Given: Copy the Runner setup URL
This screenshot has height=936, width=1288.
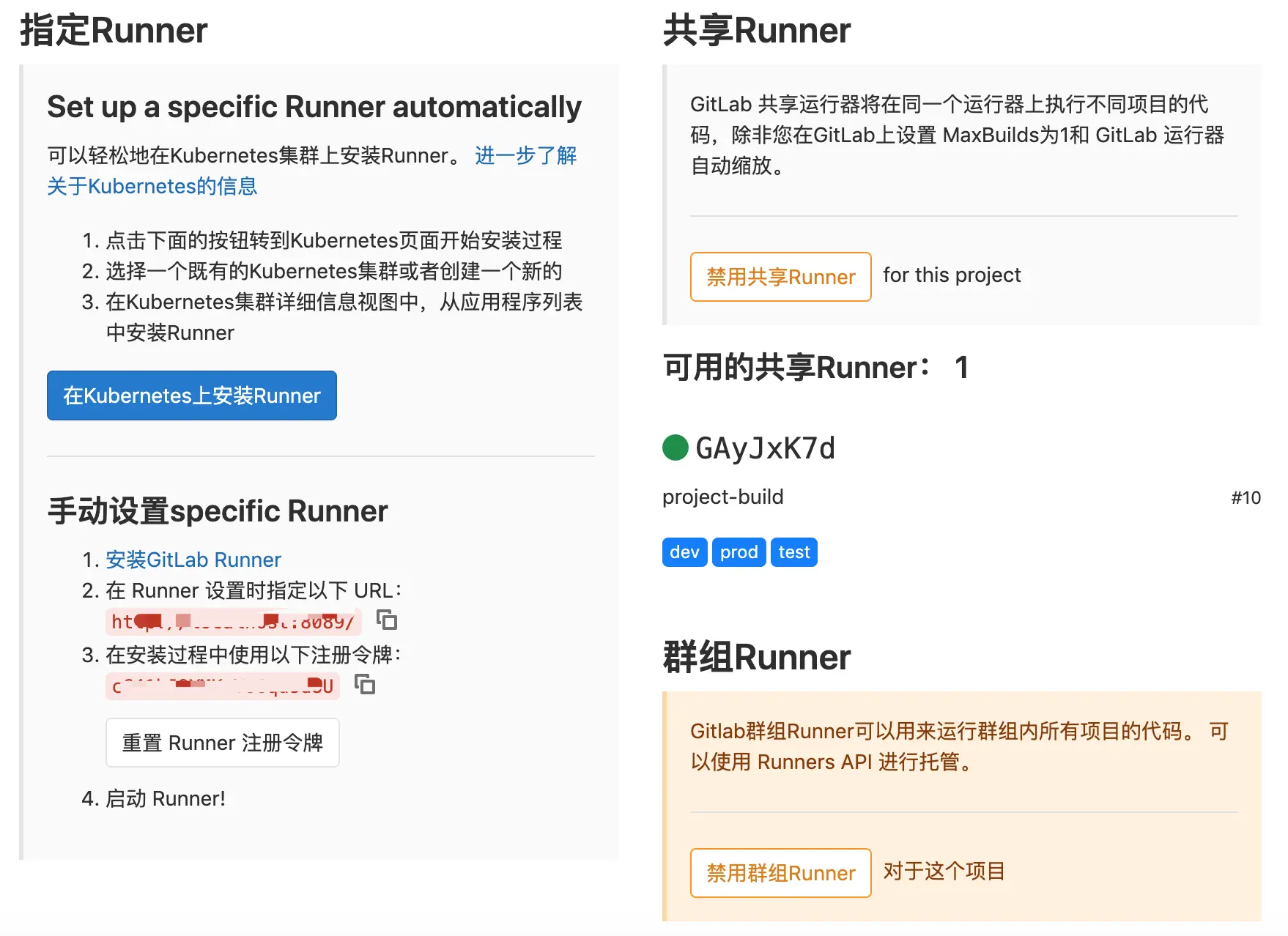Looking at the screenshot, I should click(x=386, y=620).
